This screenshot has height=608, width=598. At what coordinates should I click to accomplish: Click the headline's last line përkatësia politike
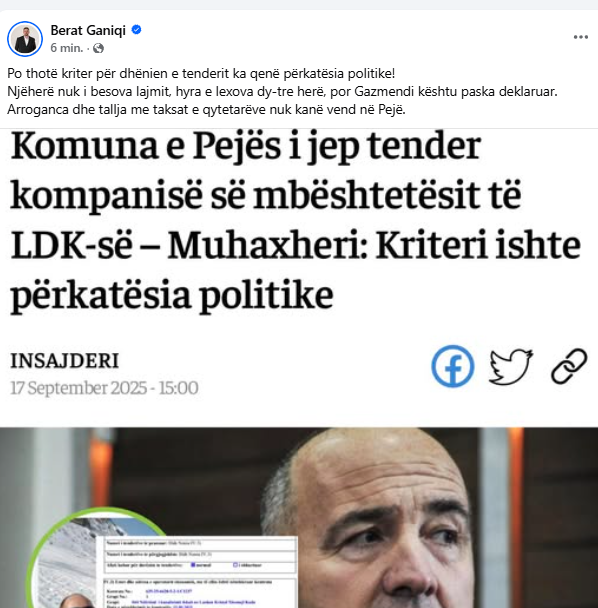(x=172, y=295)
